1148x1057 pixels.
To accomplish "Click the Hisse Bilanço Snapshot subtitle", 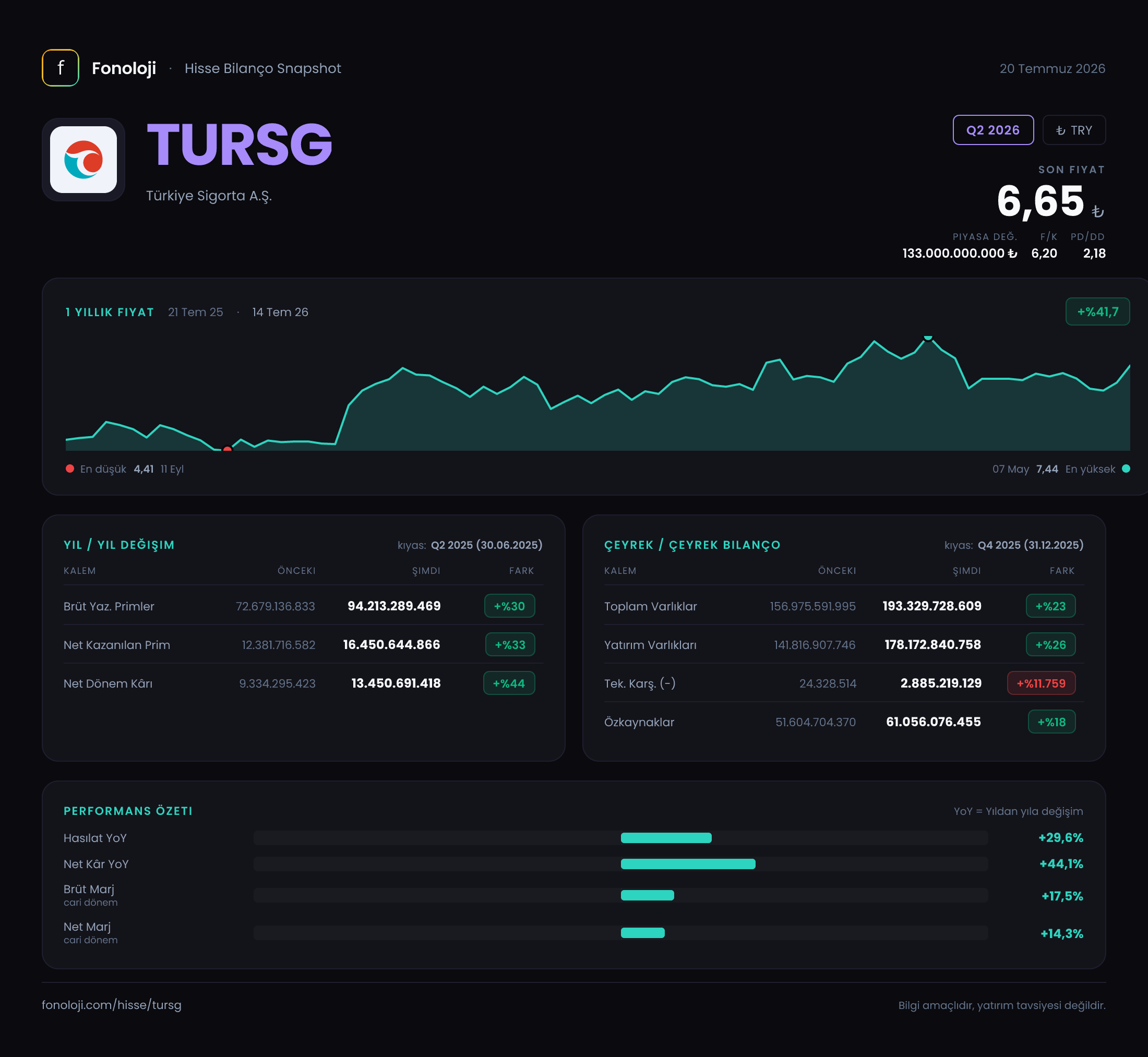I will click(x=262, y=69).
